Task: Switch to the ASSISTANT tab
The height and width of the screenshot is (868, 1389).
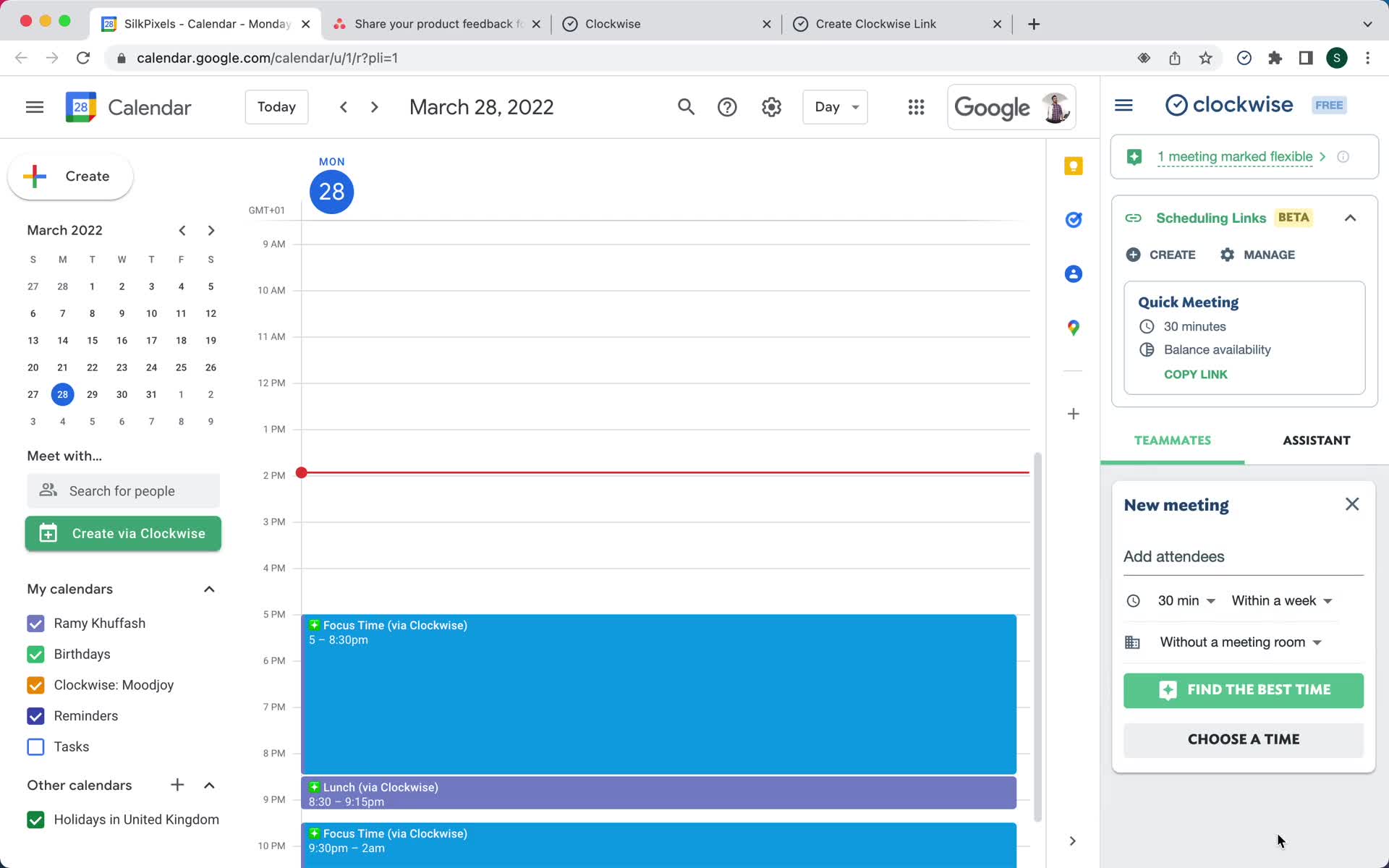Action: click(1317, 440)
